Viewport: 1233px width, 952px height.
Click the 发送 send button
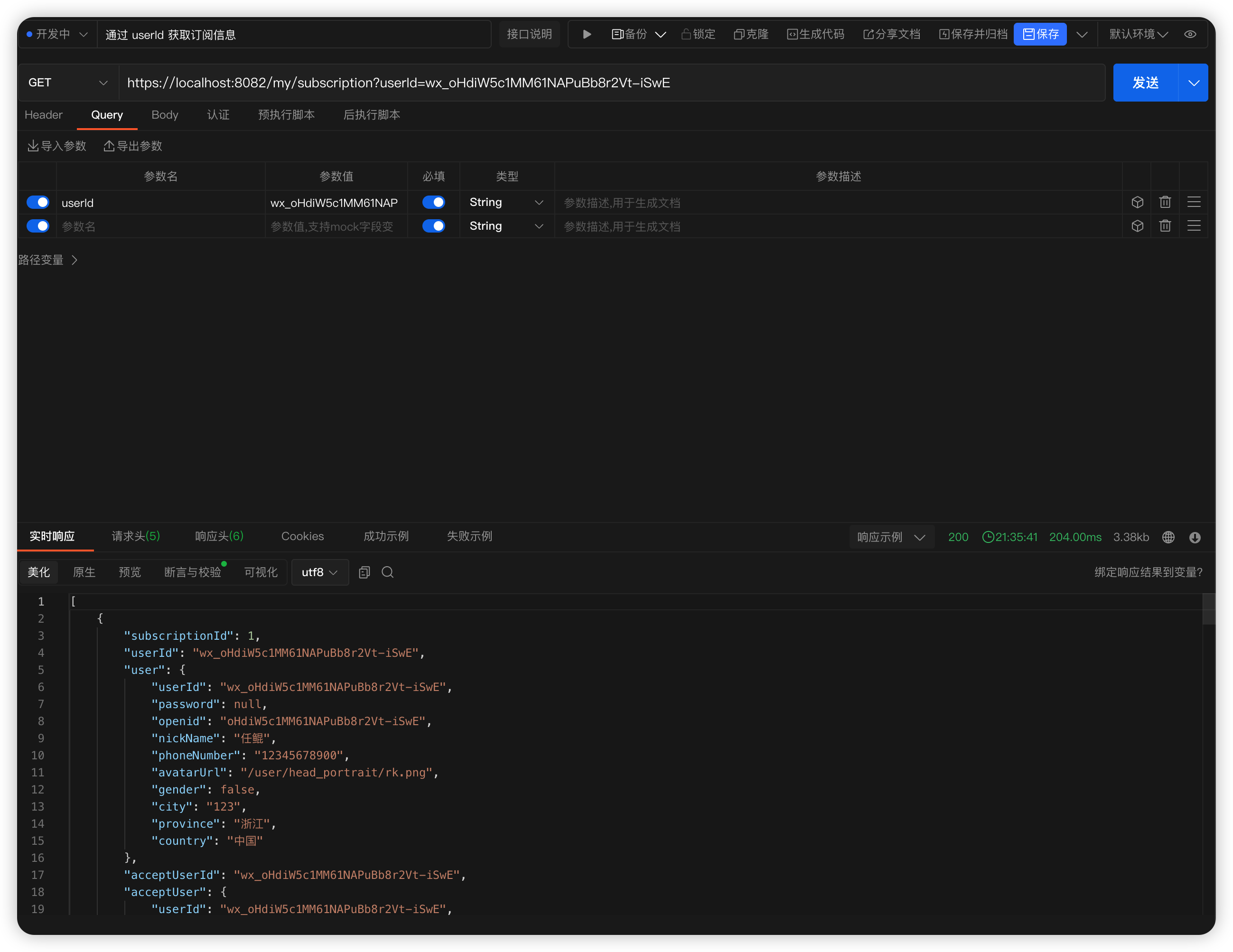[1146, 83]
